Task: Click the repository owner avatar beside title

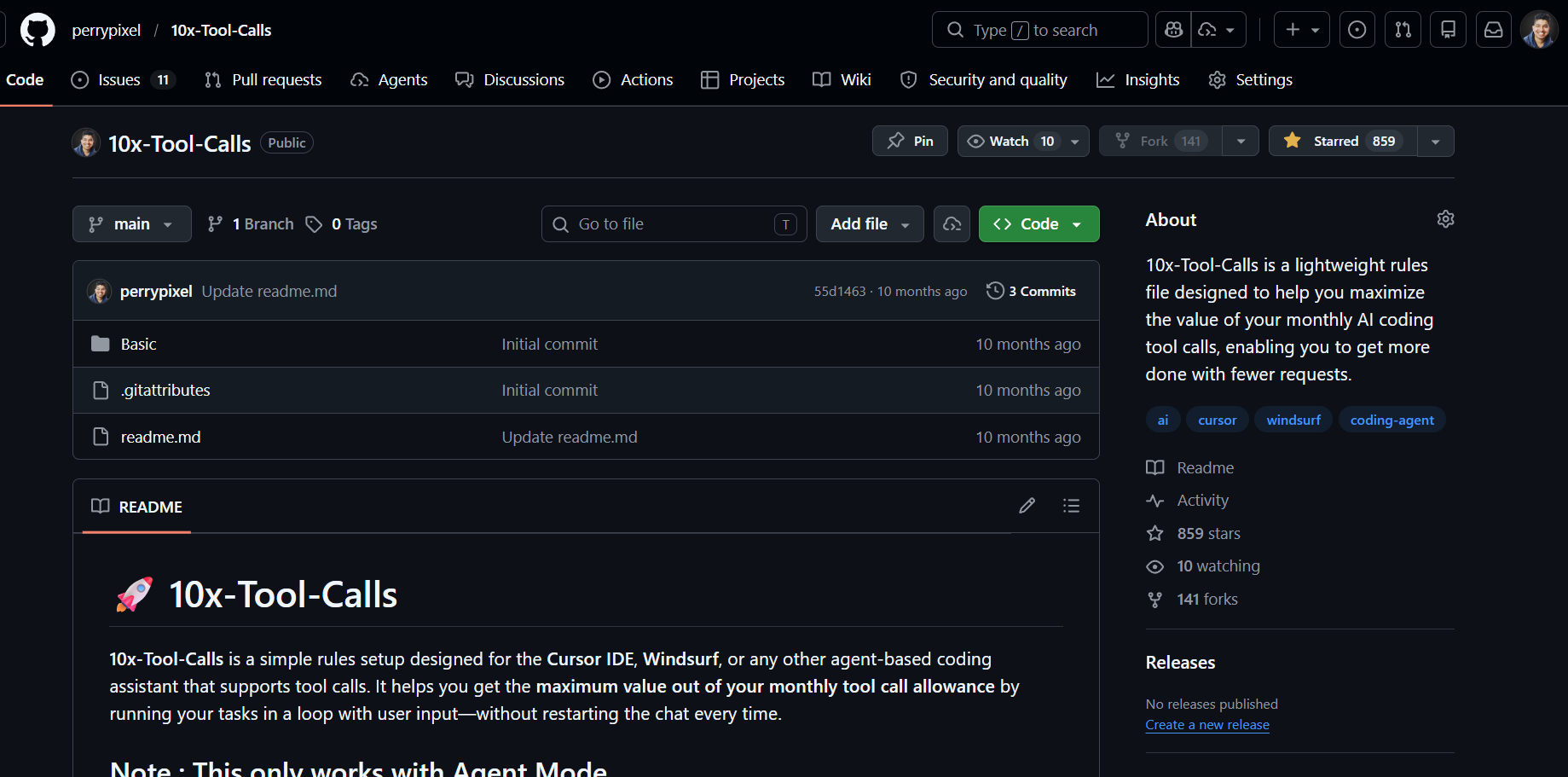Action: 86,142
